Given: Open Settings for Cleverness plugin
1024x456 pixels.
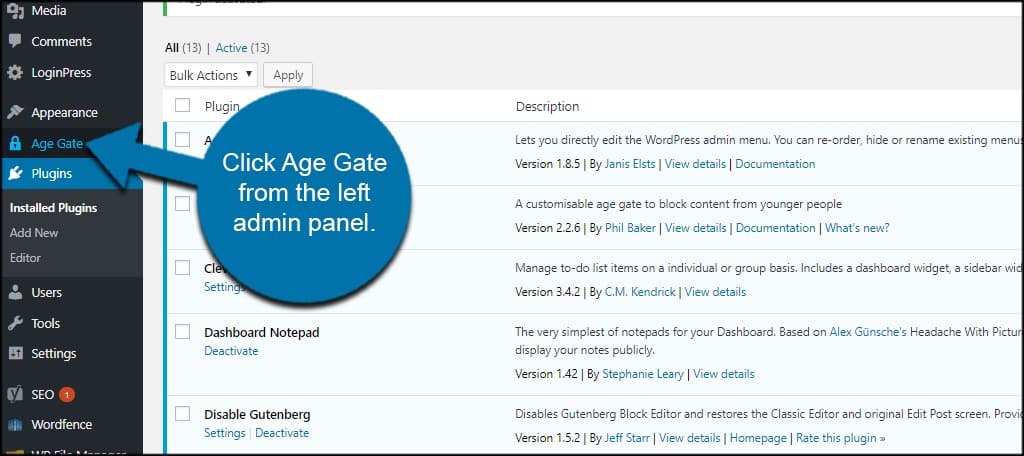Looking at the screenshot, I should pyautogui.click(x=224, y=287).
